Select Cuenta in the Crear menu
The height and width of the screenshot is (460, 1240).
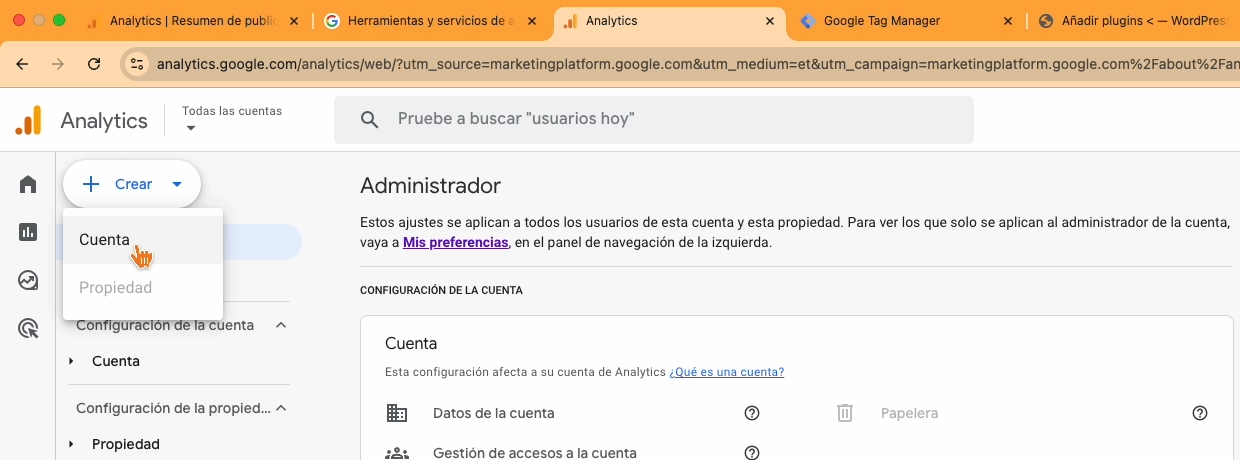coord(143,240)
